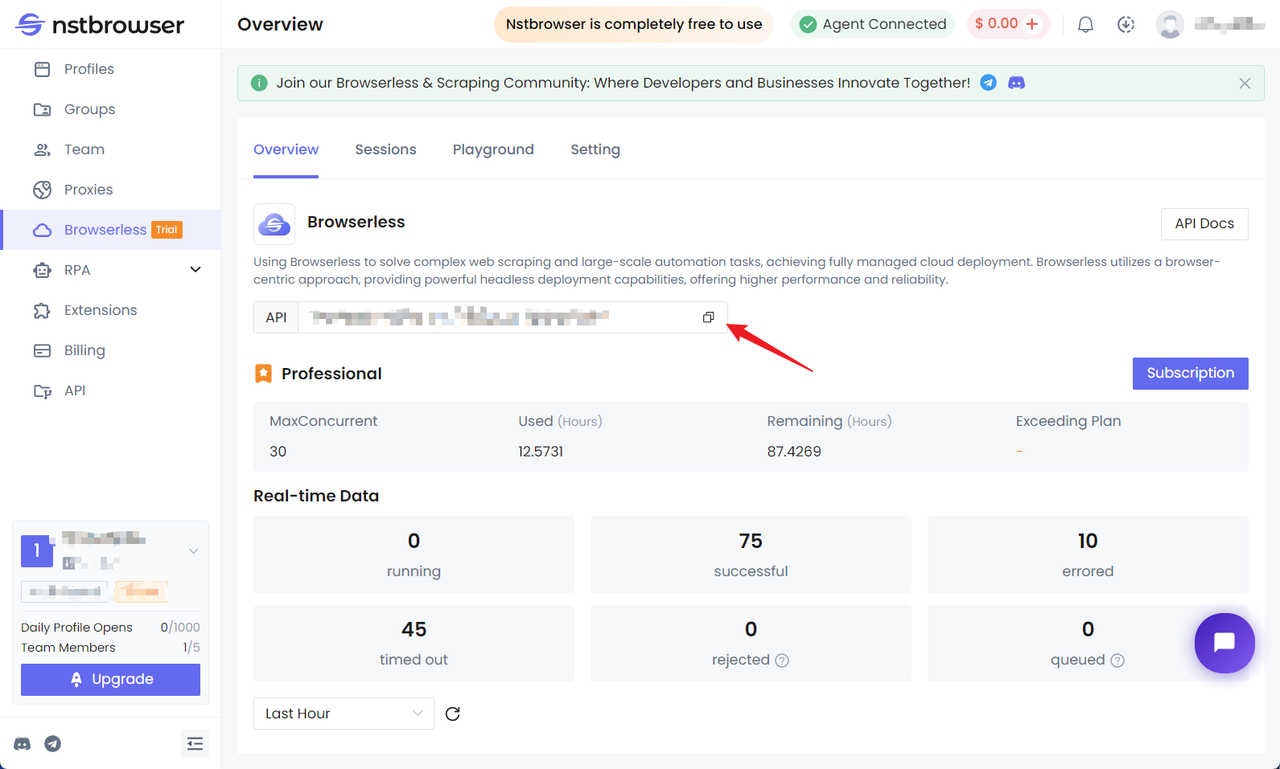Collapse the sidebar menu icon
Screen dimensions: 1280x769
pos(195,743)
